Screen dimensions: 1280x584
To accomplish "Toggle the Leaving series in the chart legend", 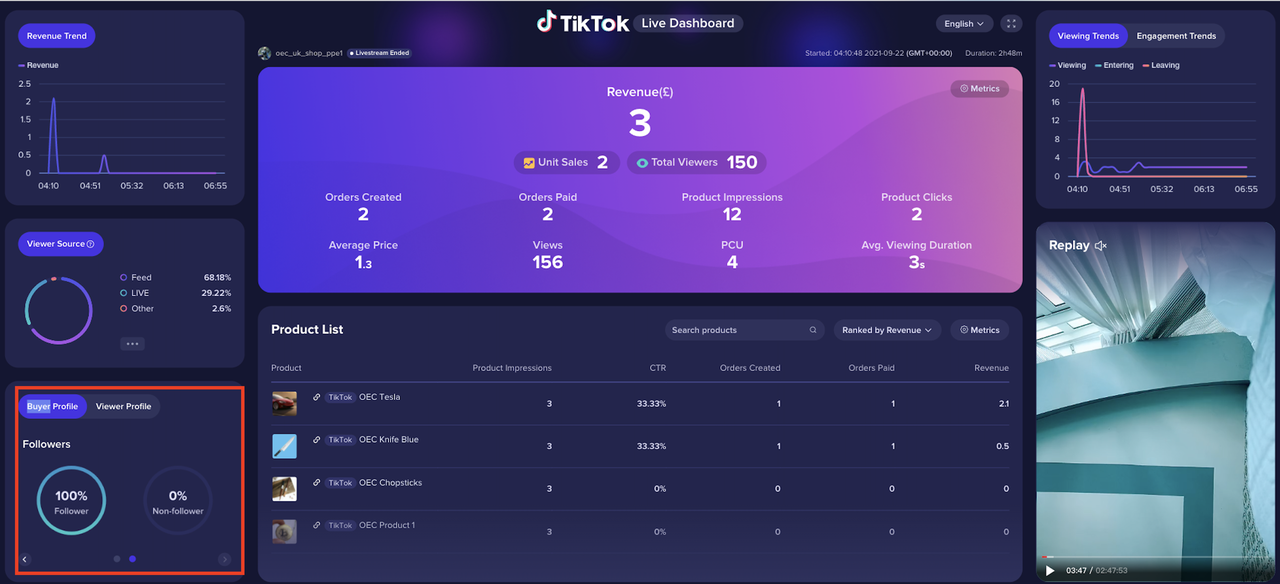I will click(1160, 65).
